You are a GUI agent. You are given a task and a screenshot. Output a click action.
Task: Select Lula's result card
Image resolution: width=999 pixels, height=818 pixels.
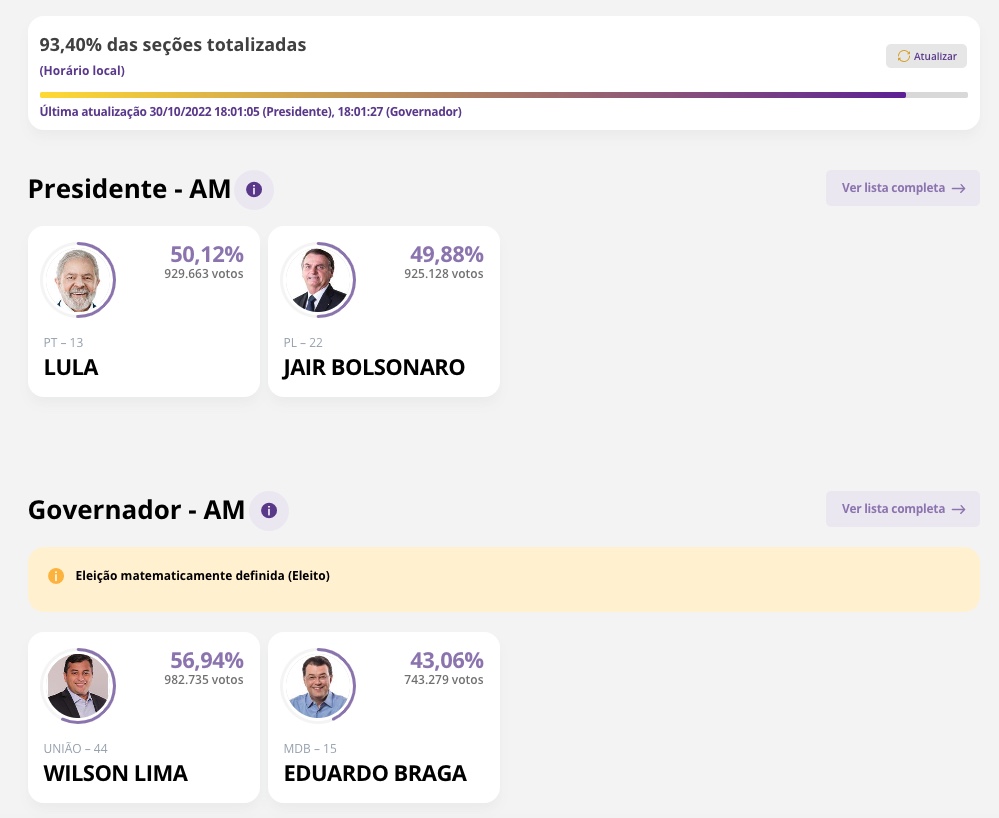144,311
